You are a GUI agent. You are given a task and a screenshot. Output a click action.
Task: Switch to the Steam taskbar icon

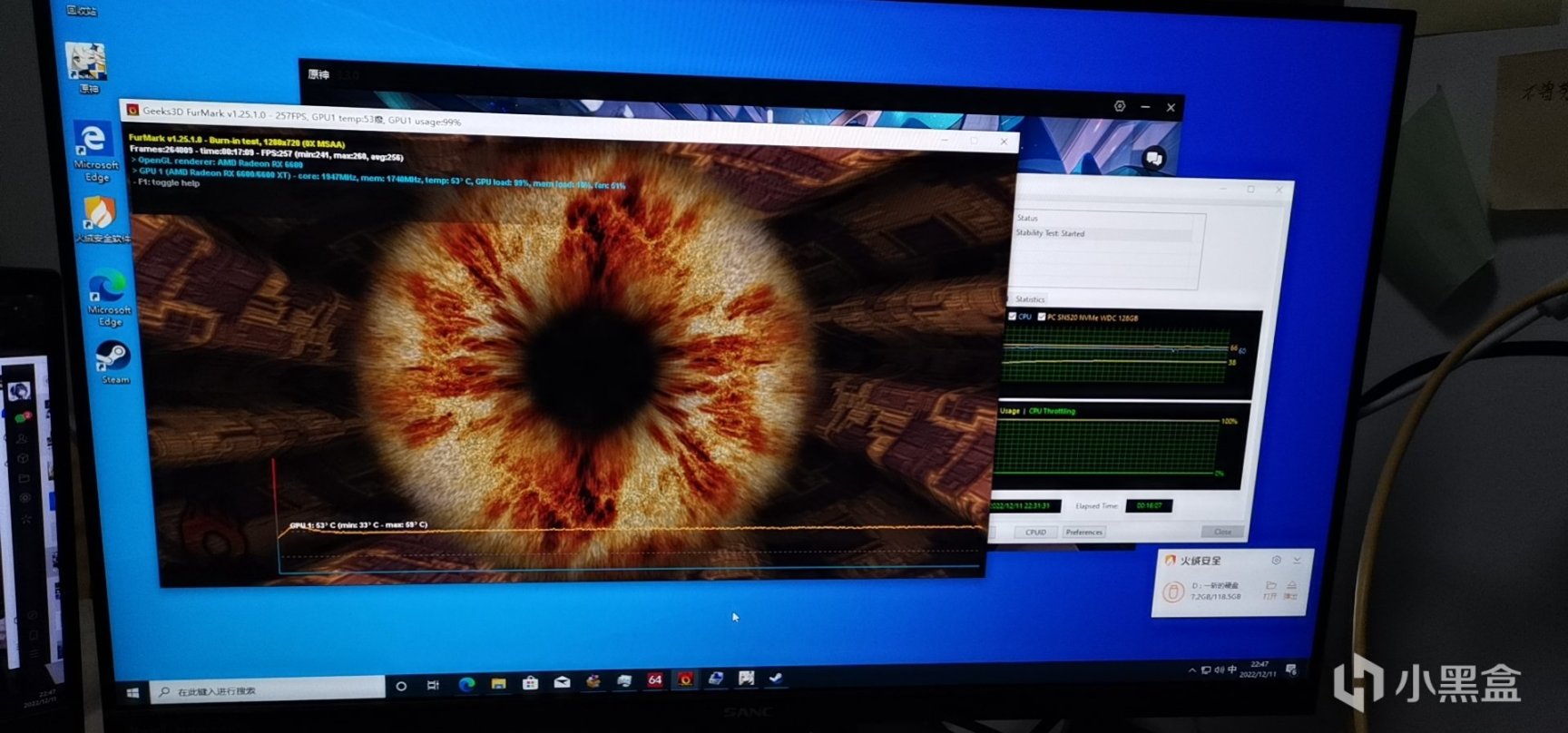point(777,677)
